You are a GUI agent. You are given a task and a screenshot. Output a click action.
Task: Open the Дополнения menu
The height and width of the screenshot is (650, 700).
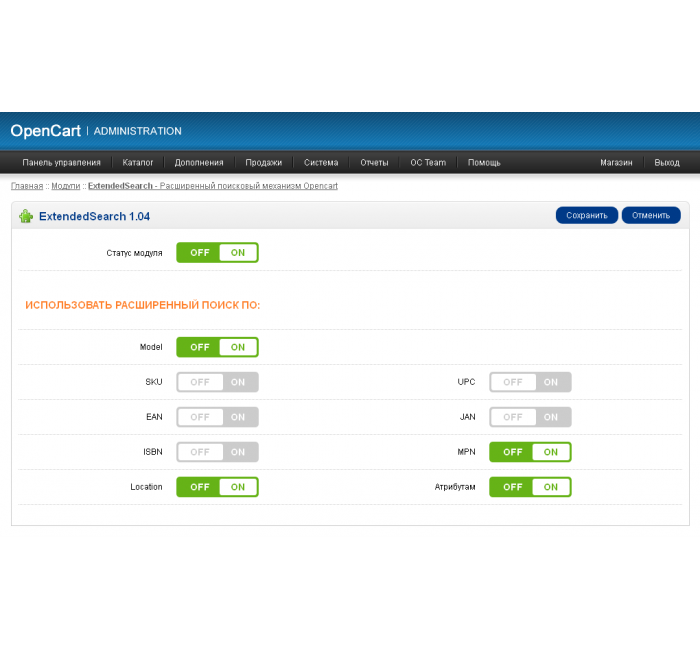(x=199, y=162)
